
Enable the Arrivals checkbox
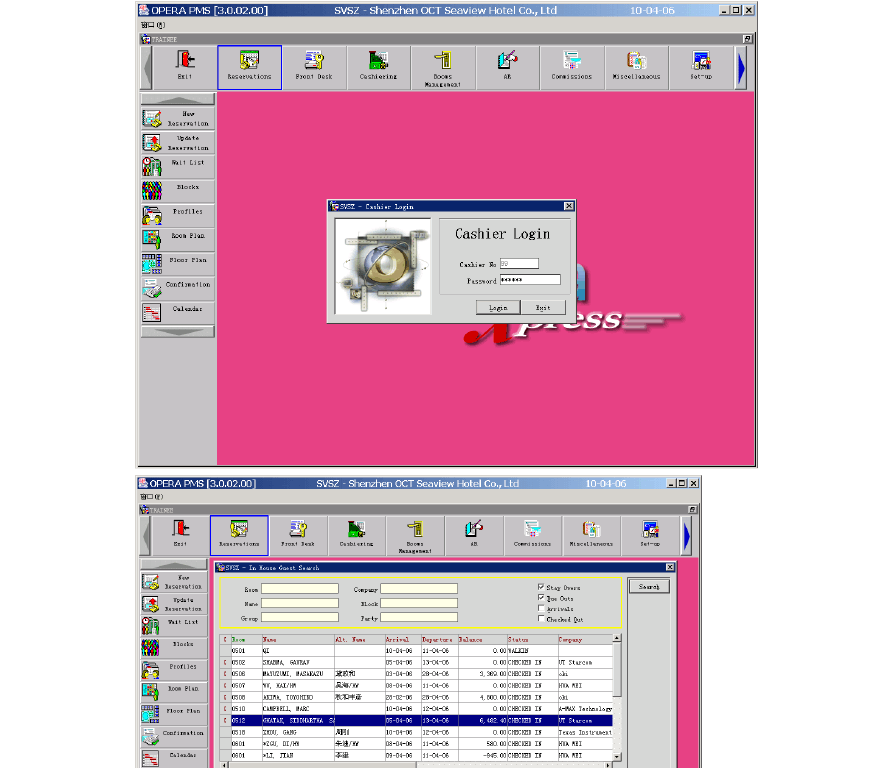click(541, 608)
